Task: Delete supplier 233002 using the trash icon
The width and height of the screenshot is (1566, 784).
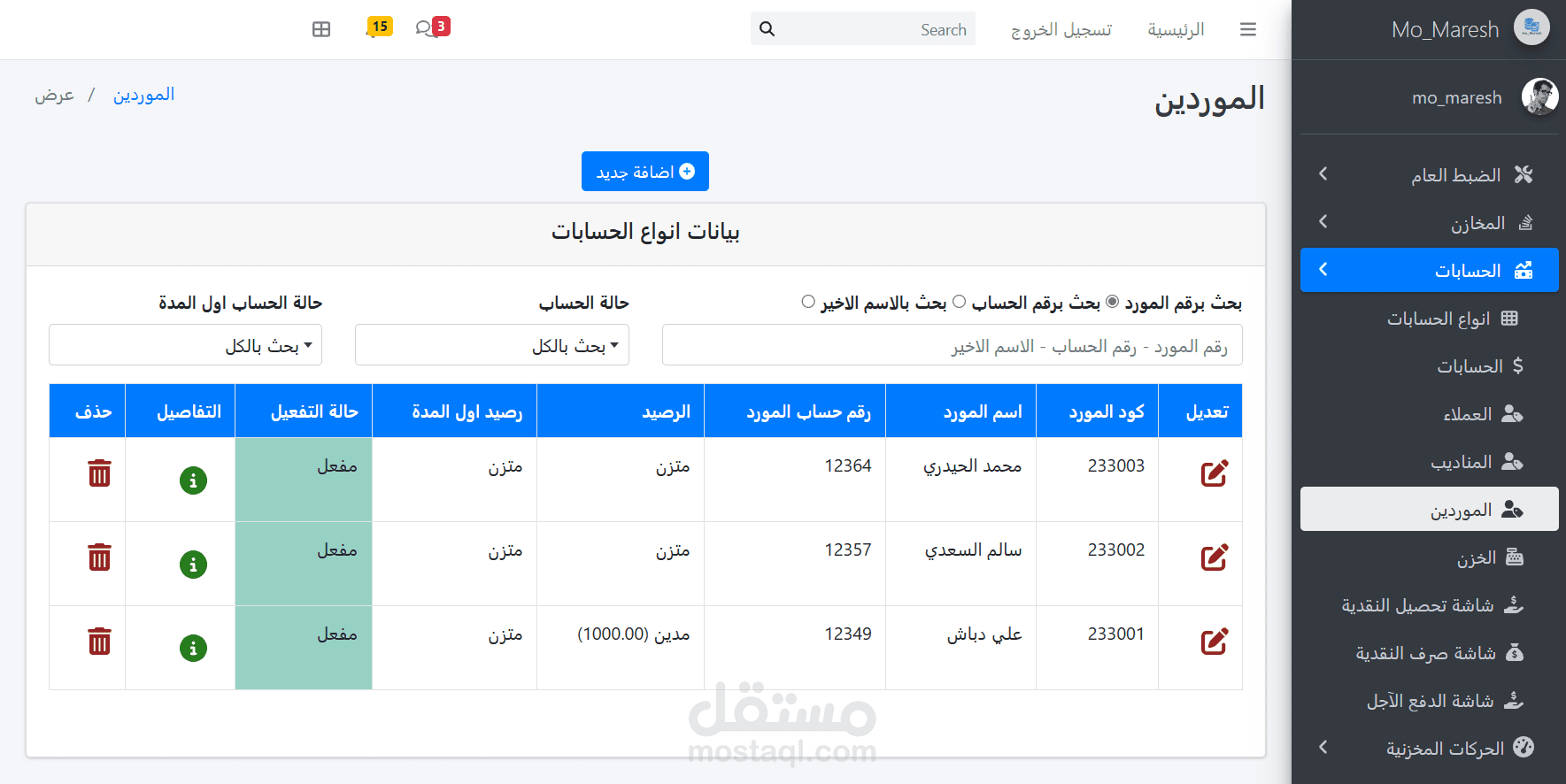Action: pos(99,557)
